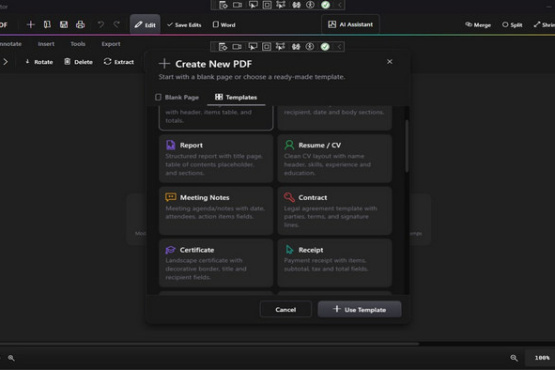
Task: Click the template list vertical scrollbar
Action: 407,146
